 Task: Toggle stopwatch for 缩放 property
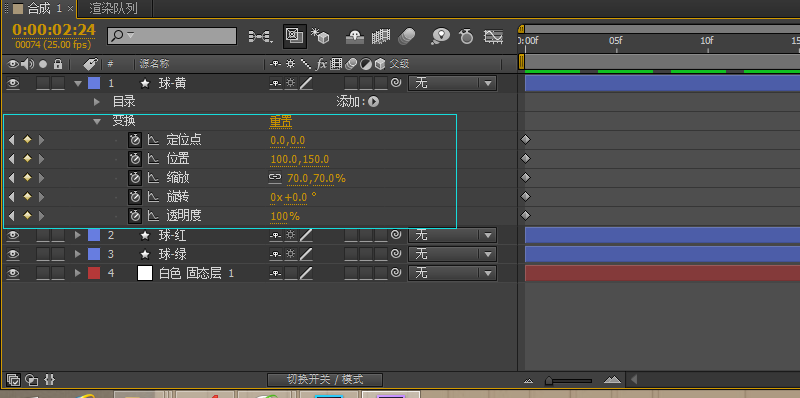pos(135,178)
